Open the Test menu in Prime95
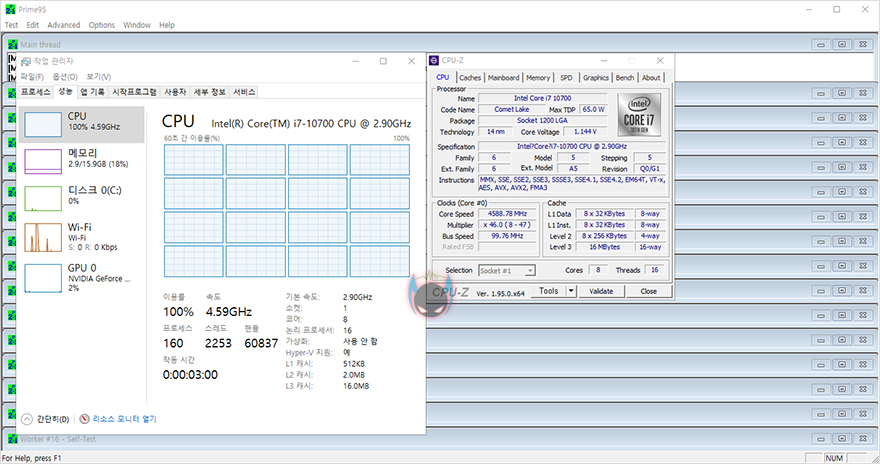 (11, 25)
